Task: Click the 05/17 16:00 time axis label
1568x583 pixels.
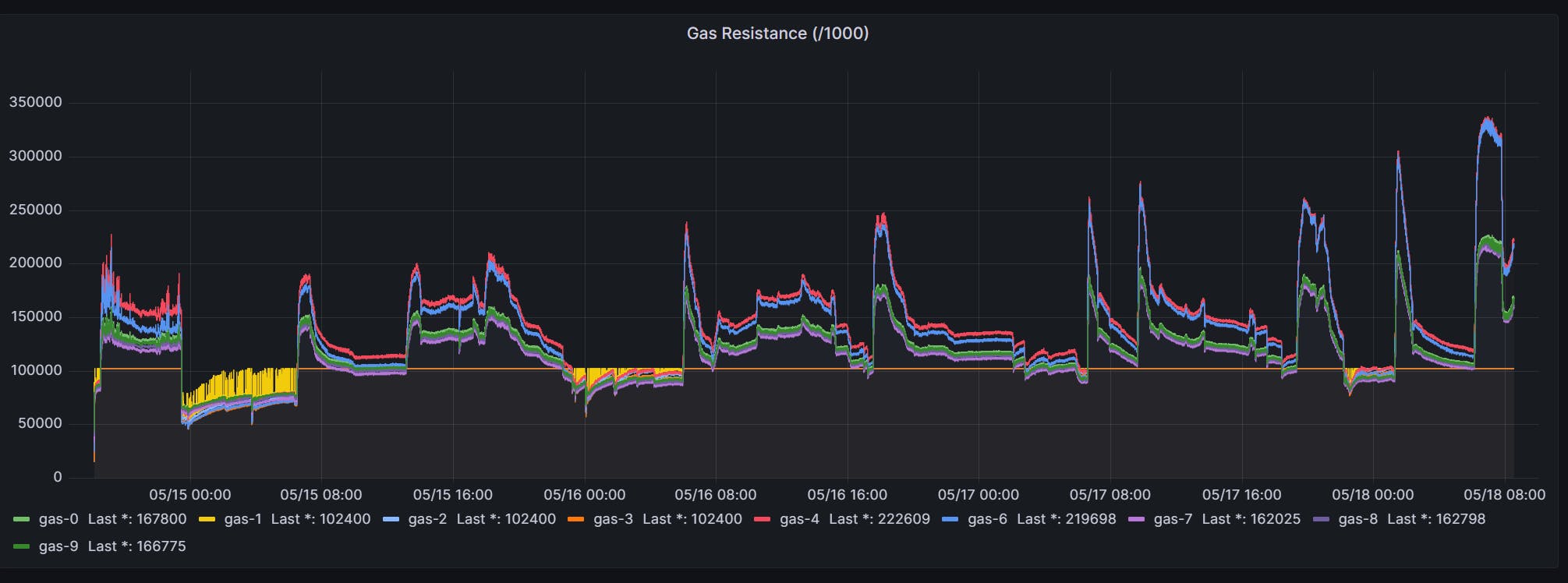Action: coord(1242,495)
